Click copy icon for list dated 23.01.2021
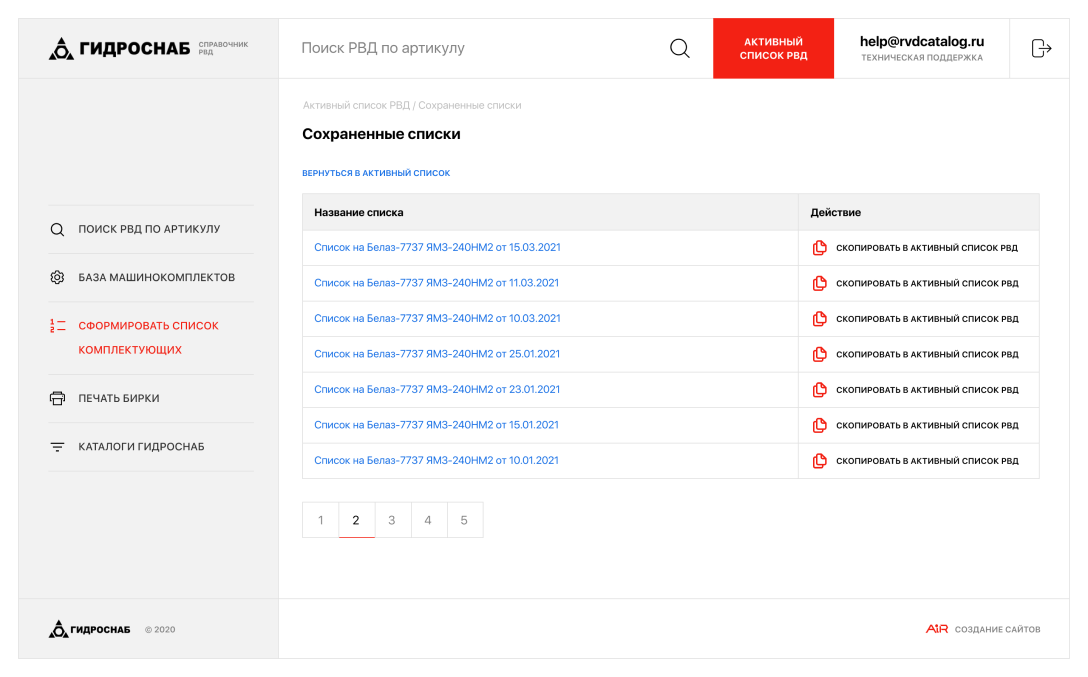This screenshot has width=1088, height=677. pos(819,390)
